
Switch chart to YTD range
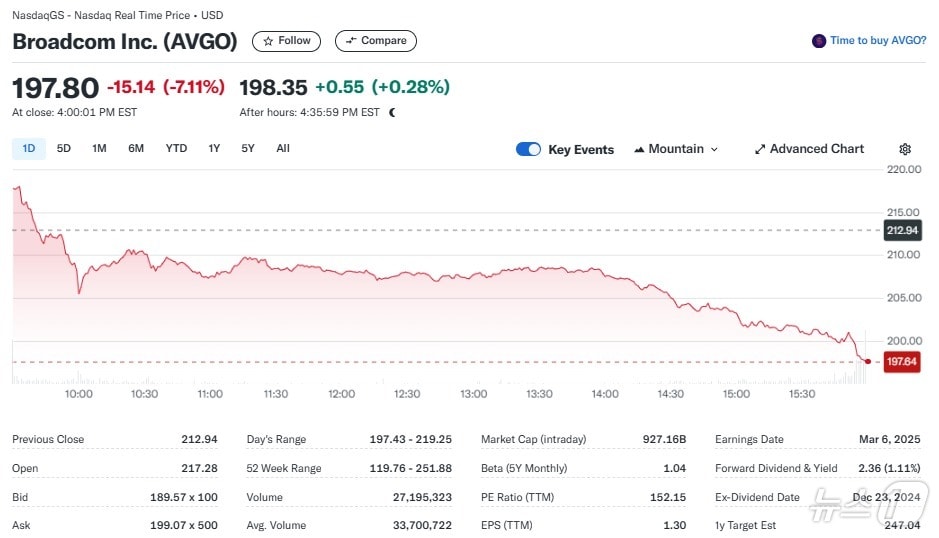click(x=176, y=148)
